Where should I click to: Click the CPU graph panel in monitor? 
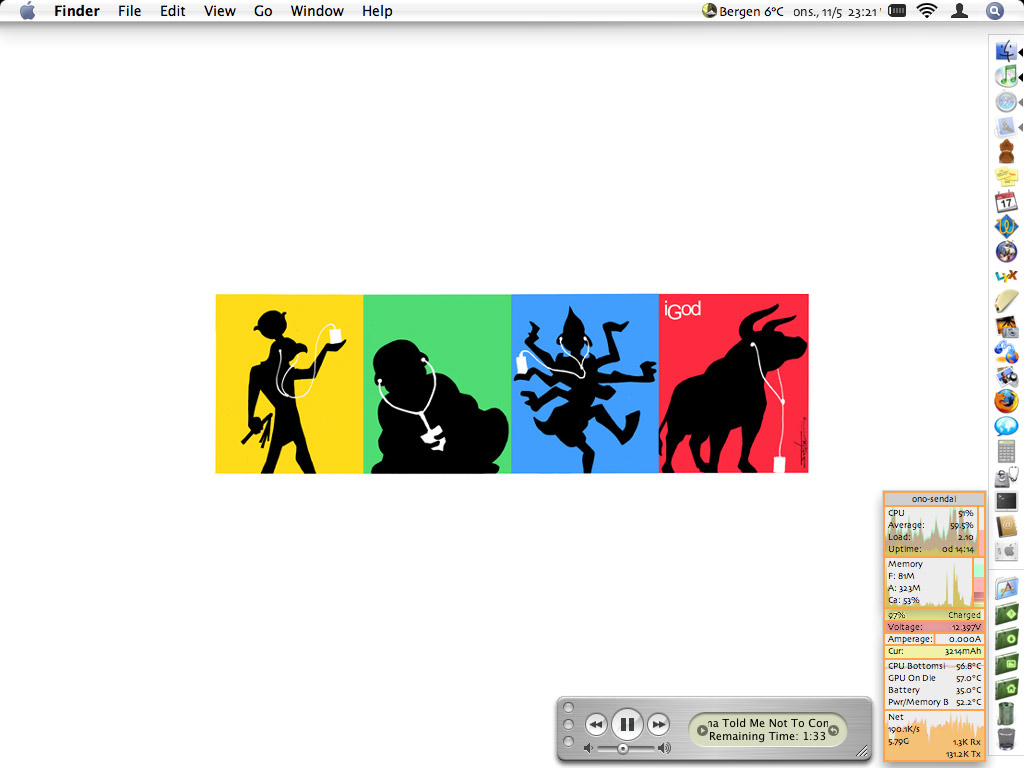coord(934,531)
